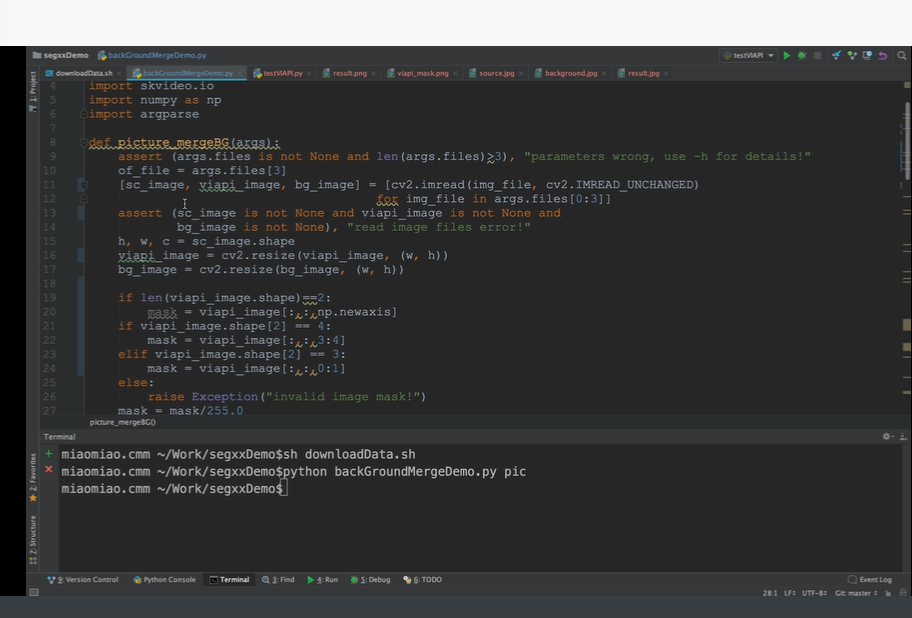
Task: Run the testVIAPI configuration with the green play icon
Action: [786, 55]
